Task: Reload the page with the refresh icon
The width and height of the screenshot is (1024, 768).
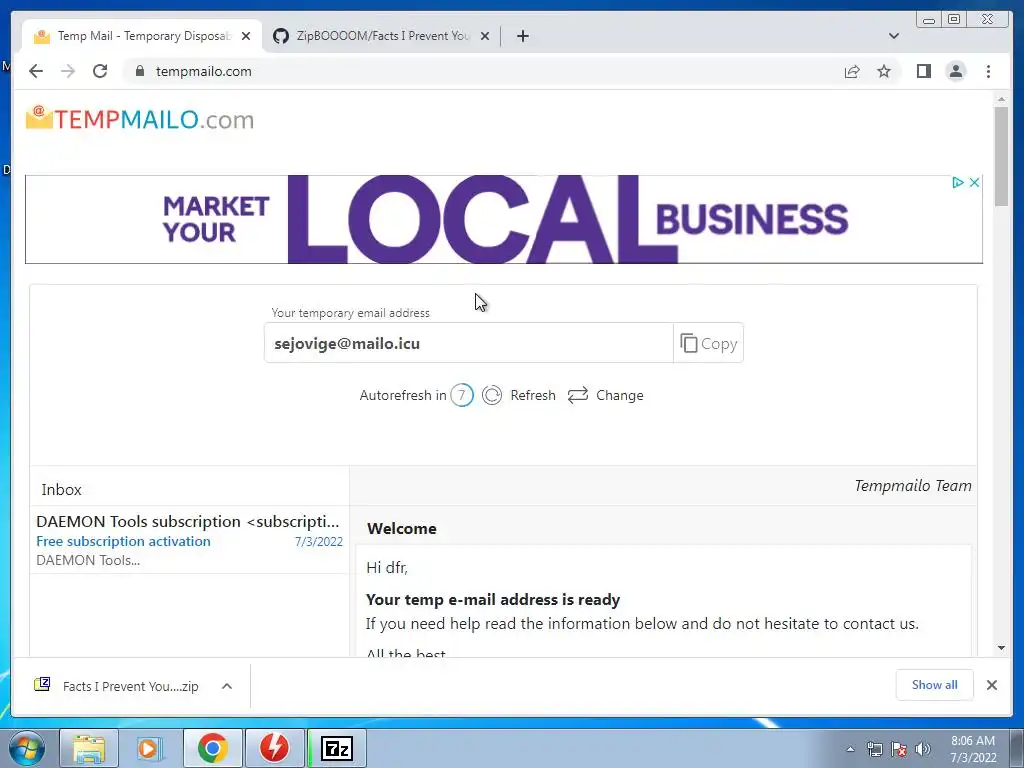Action: pyautogui.click(x=100, y=71)
